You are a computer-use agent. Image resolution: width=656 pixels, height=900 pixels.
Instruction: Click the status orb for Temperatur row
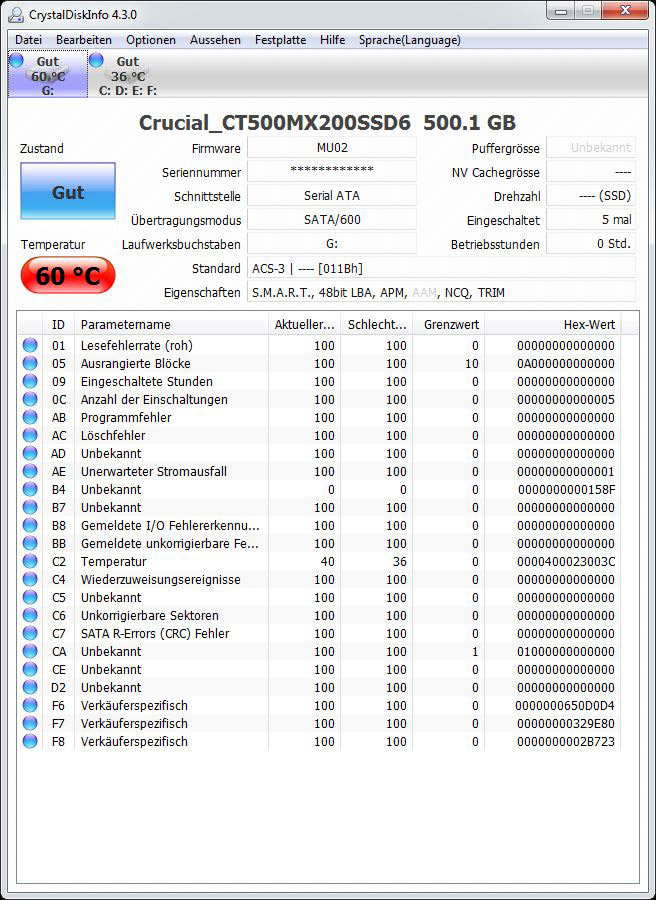tap(30, 561)
